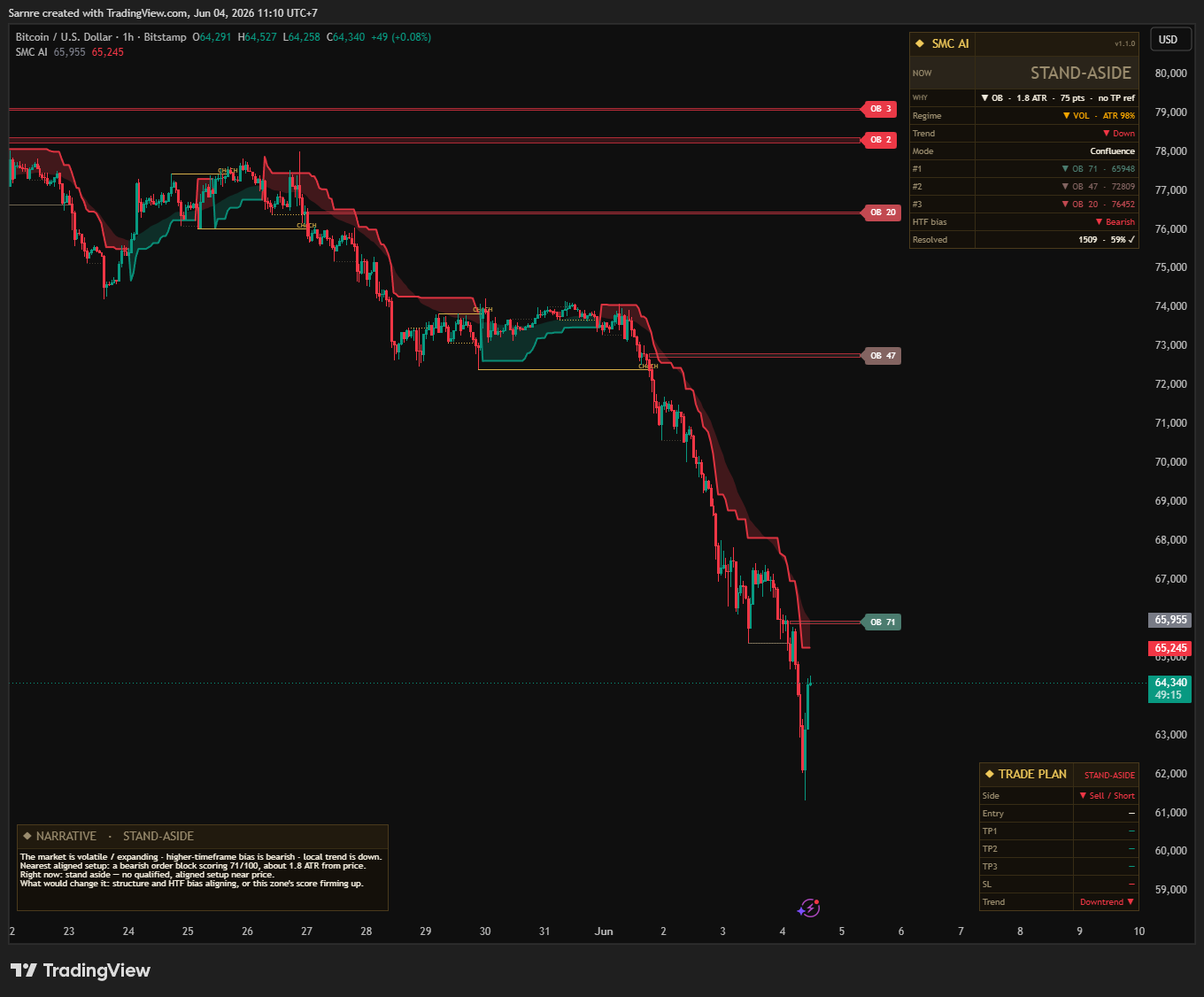Click the Entry row in Trade Plan
Viewport: 1204px width, 997px height.
click(x=1059, y=814)
